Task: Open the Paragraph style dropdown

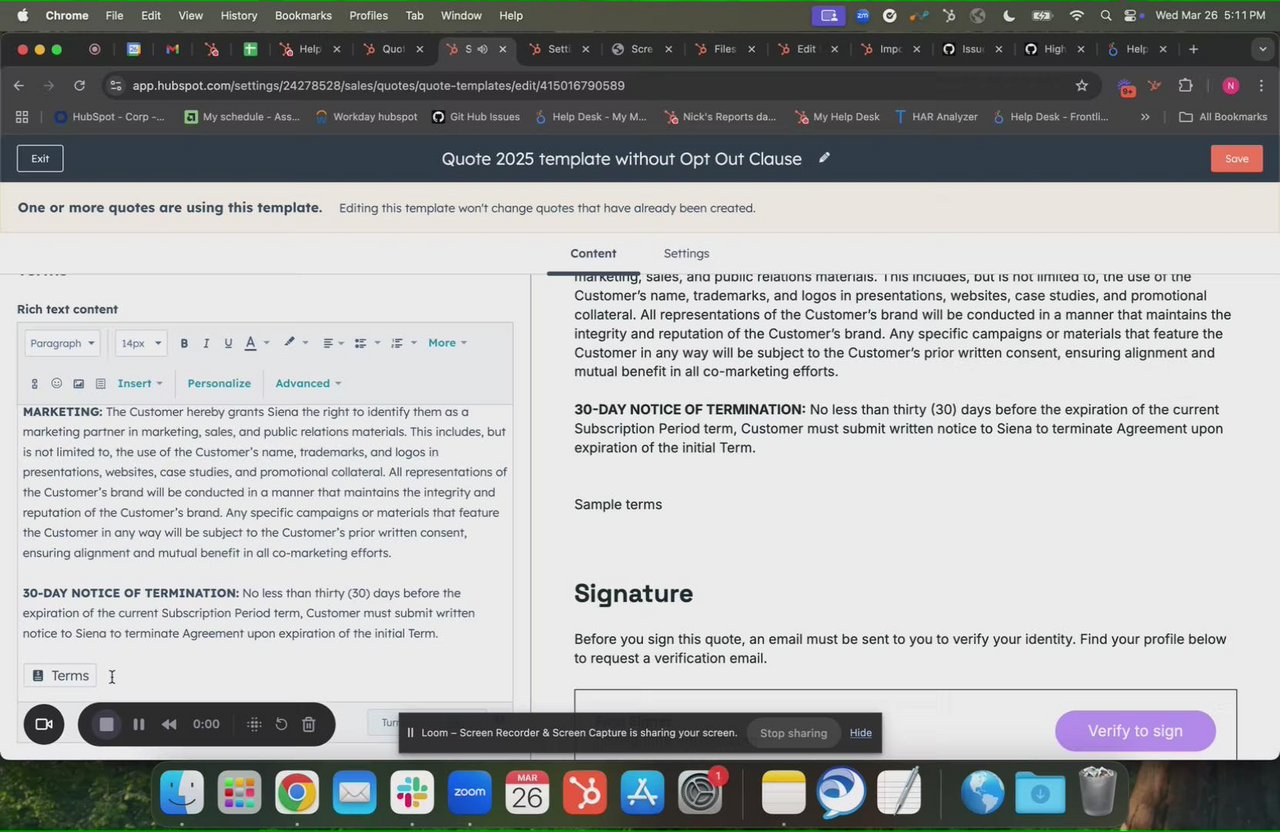Action: pyautogui.click(x=62, y=343)
